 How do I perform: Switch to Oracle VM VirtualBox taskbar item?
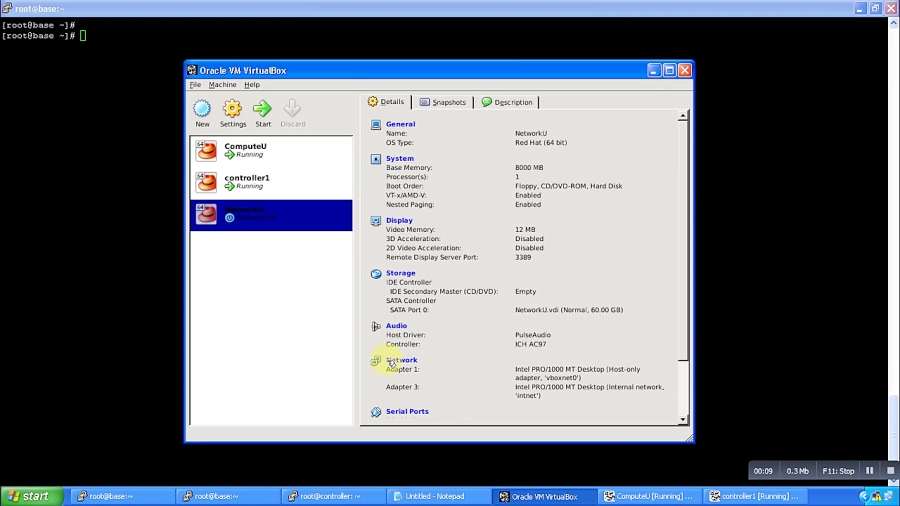pos(544,496)
